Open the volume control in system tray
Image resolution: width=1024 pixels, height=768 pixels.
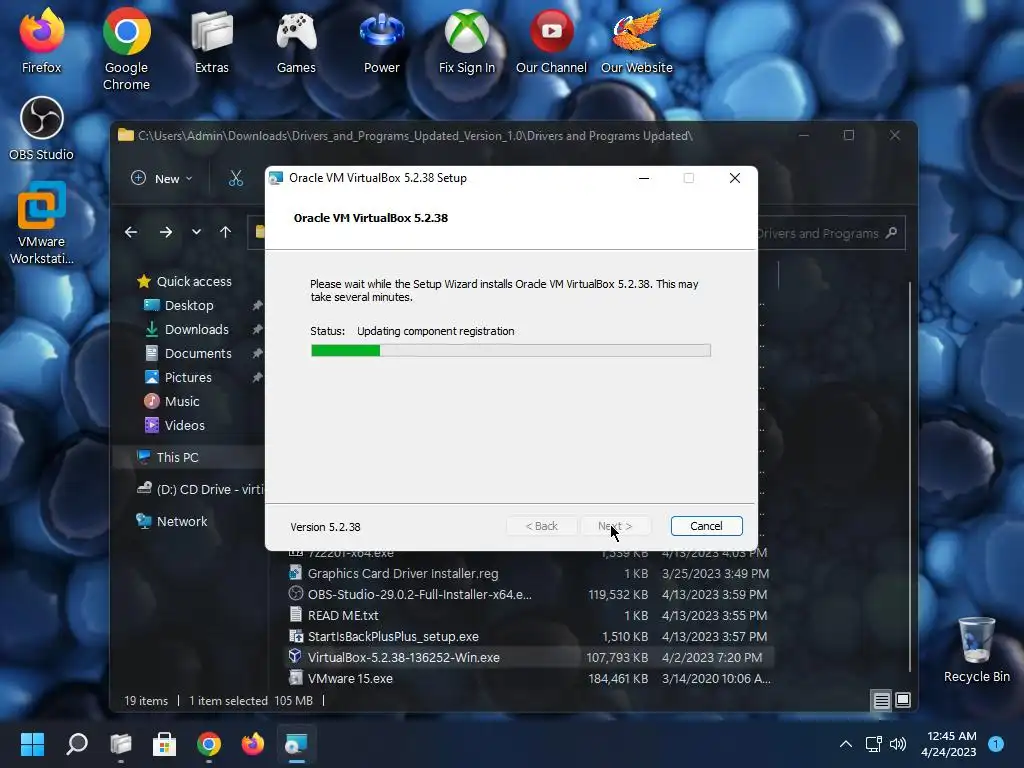tap(899, 744)
